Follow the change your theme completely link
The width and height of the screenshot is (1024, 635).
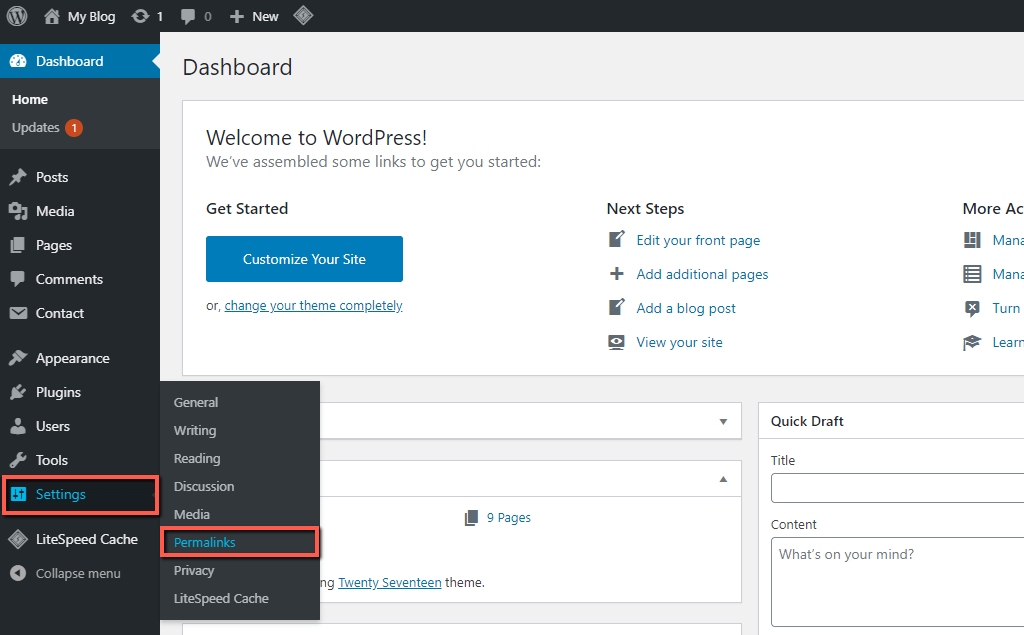313,305
